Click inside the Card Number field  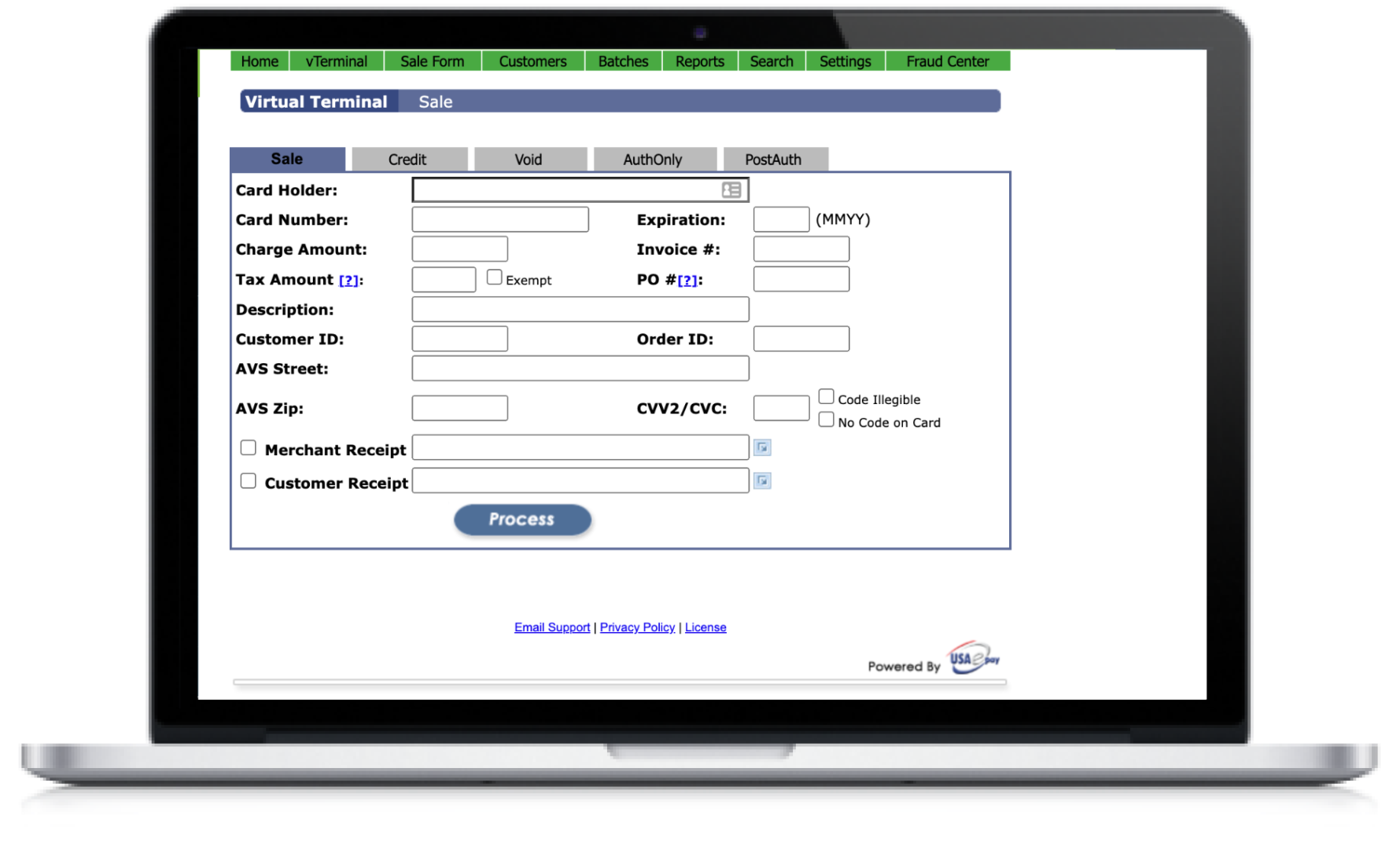[499, 219]
